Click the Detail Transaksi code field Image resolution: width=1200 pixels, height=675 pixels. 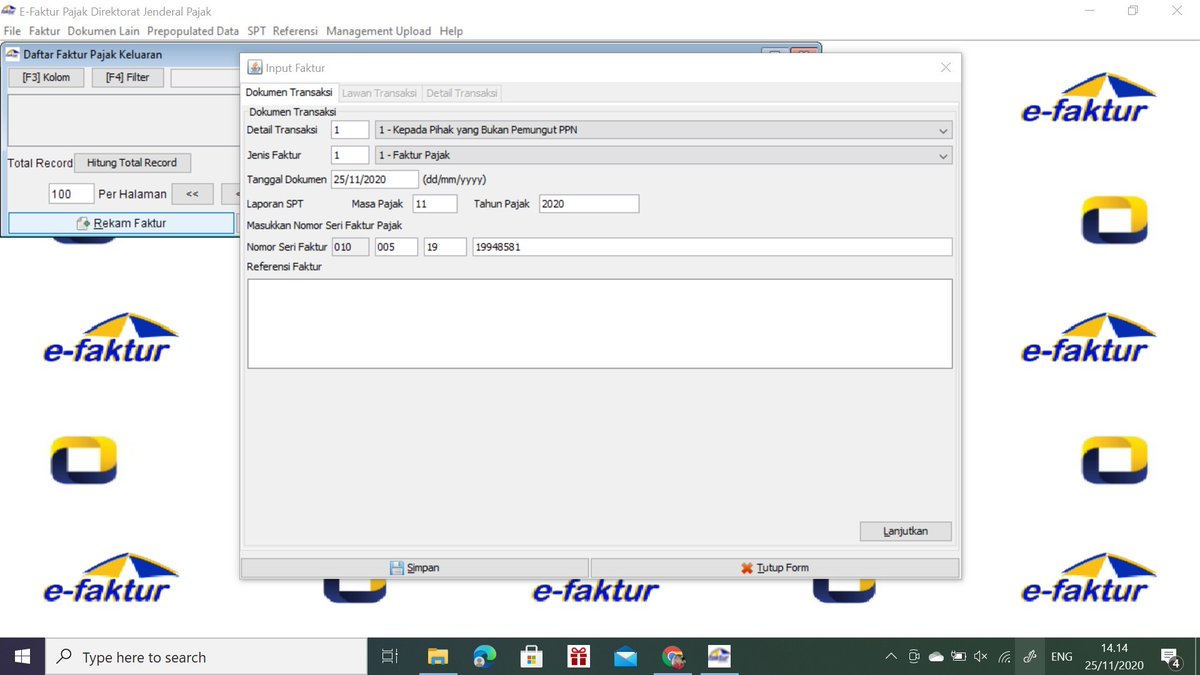click(350, 130)
